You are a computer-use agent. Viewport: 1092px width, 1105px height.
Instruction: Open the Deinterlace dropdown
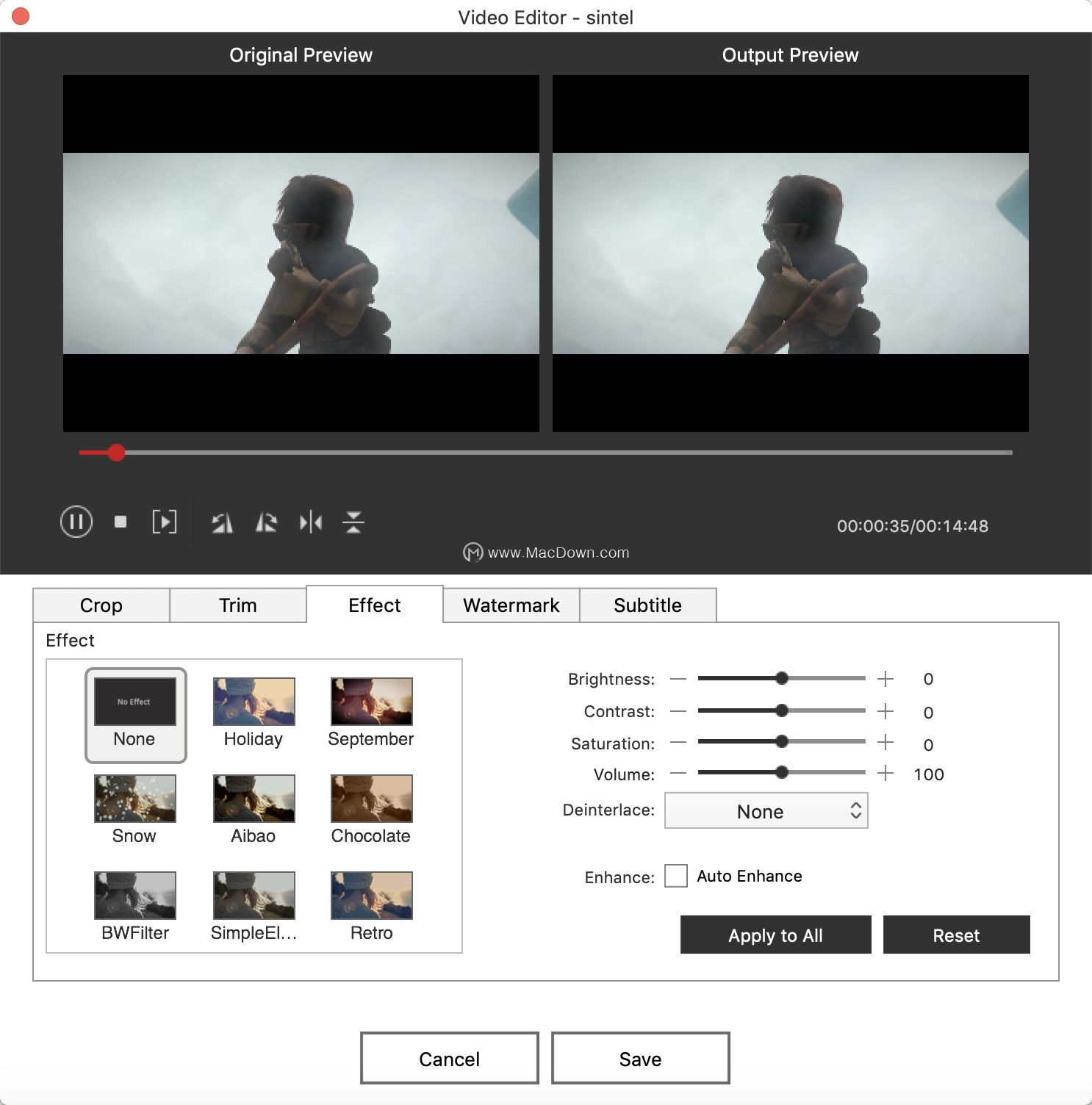pos(766,810)
